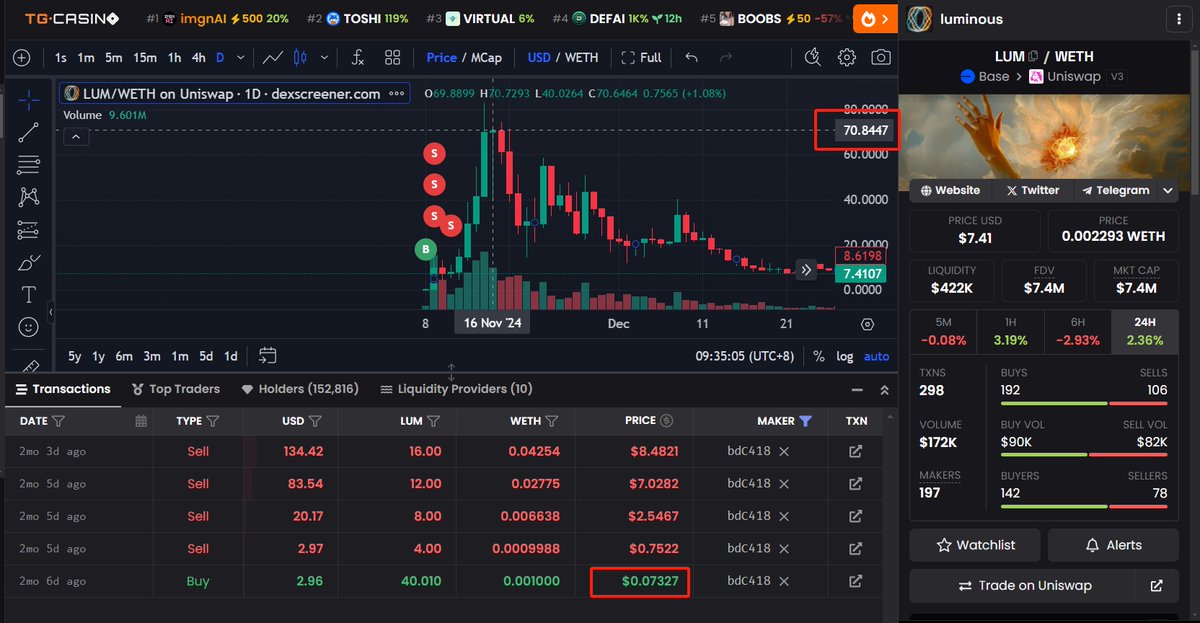Open the chart layout grid icon
The height and width of the screenshot is (623, 1200).
[392, 57]
